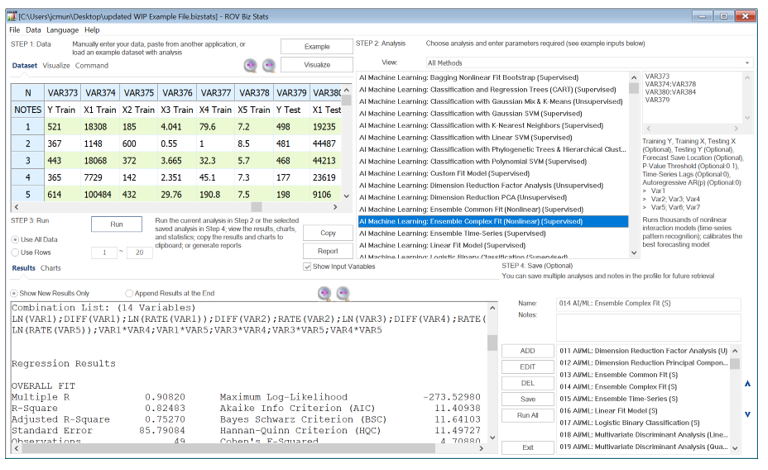Click the analysis list scrollbar down arrow
Image resolution: width=768 pixels, height=470 pixels.
pyautogui.click(x=634, y=253)
